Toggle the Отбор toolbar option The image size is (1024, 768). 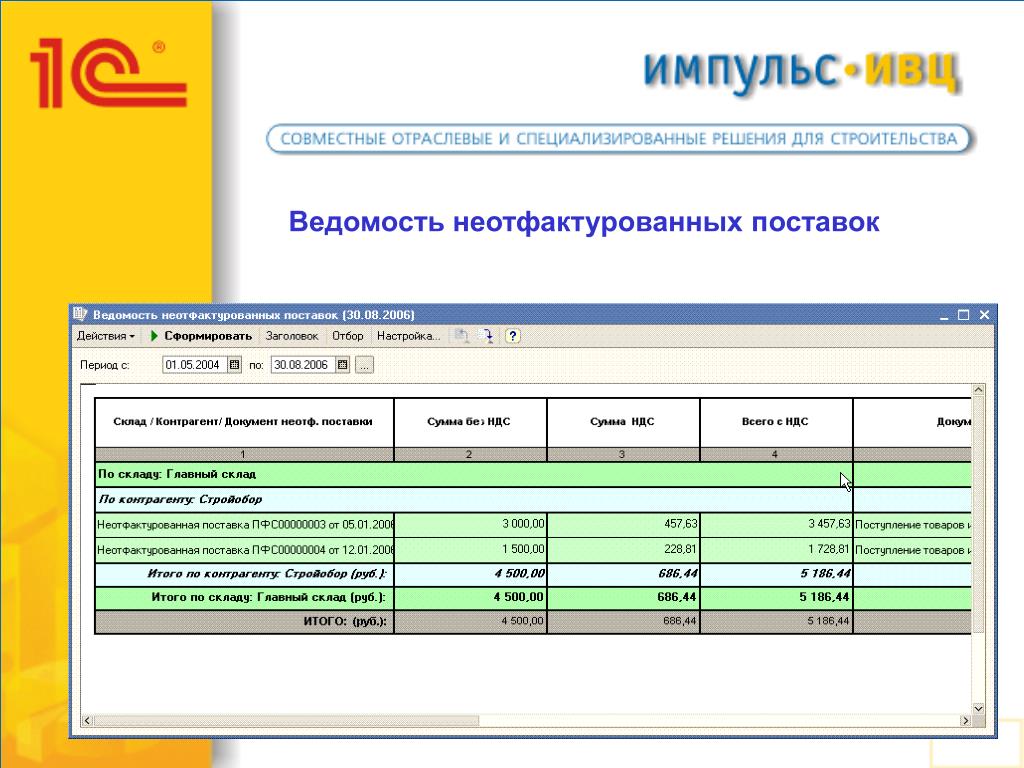point(347,336)
